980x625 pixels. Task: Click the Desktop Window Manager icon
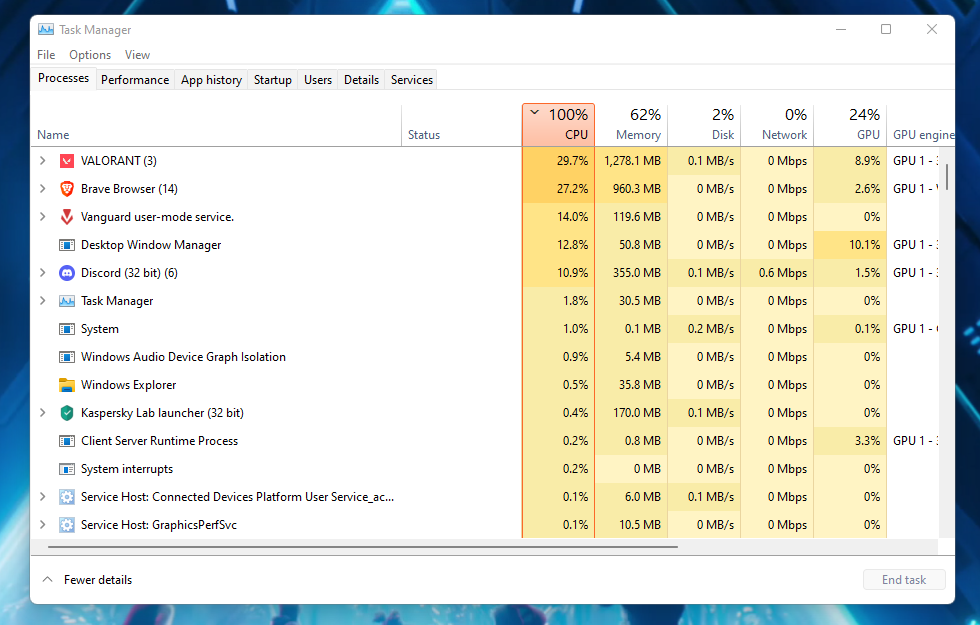coord(67,245)
